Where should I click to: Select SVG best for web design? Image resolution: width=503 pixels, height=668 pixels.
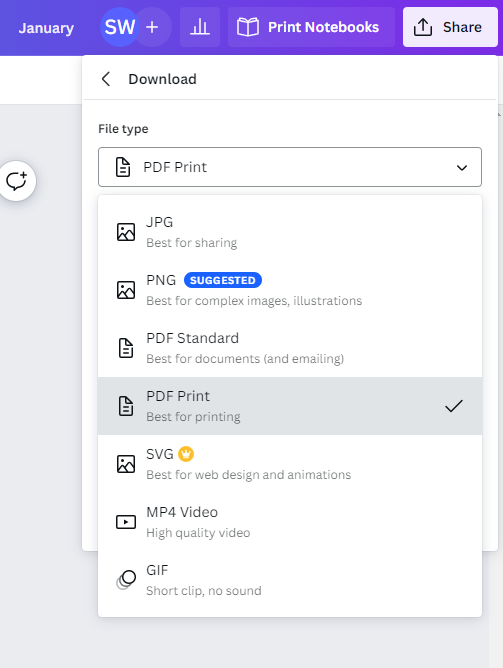click(290, 464)
